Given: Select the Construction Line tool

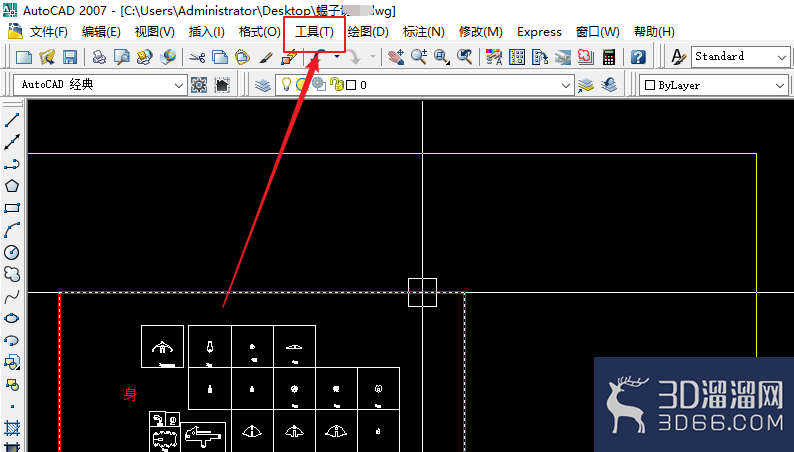Looking at the screenshot, I should point(12,142).
